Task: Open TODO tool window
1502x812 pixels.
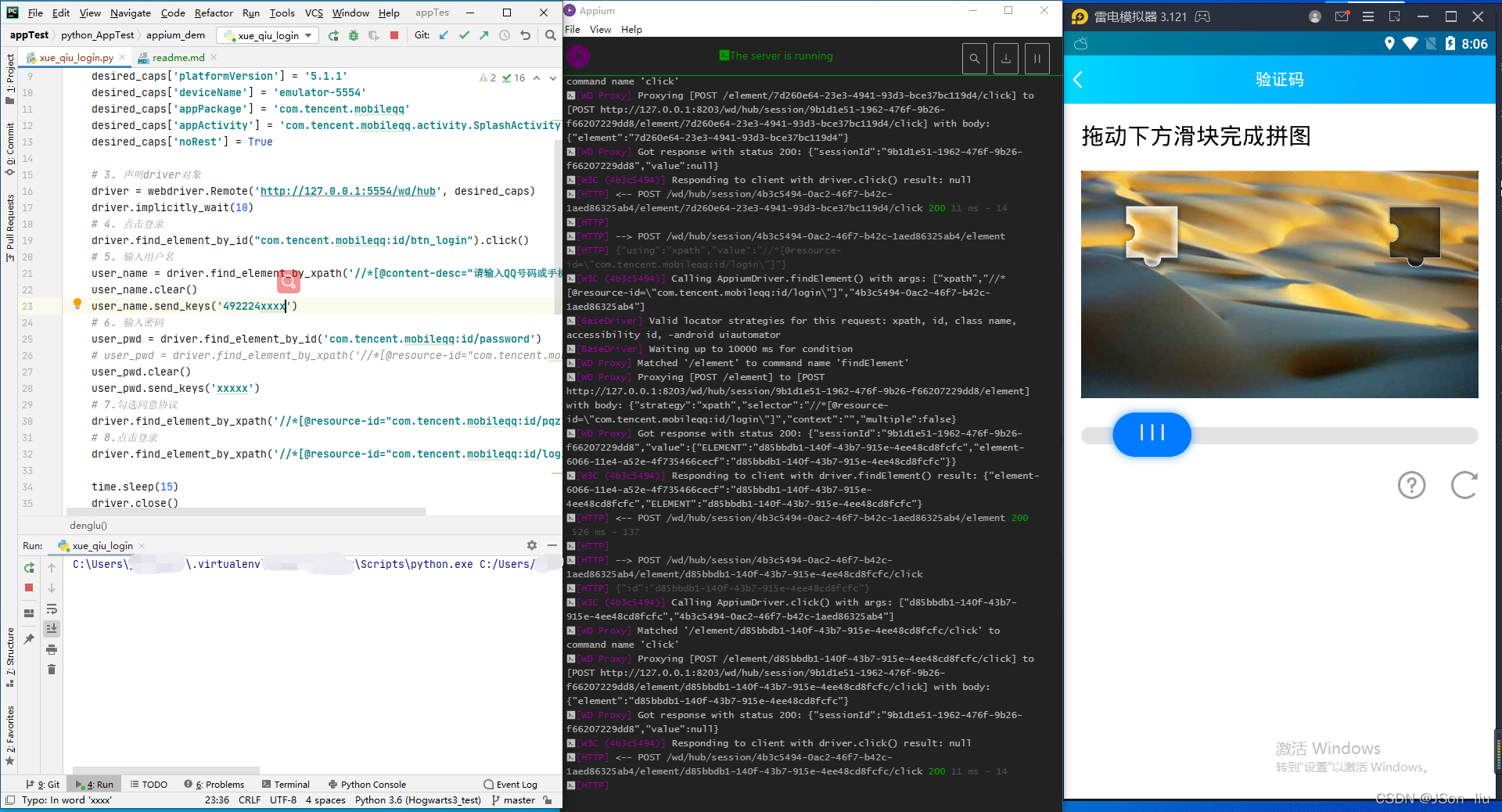Action: (149, 785)
